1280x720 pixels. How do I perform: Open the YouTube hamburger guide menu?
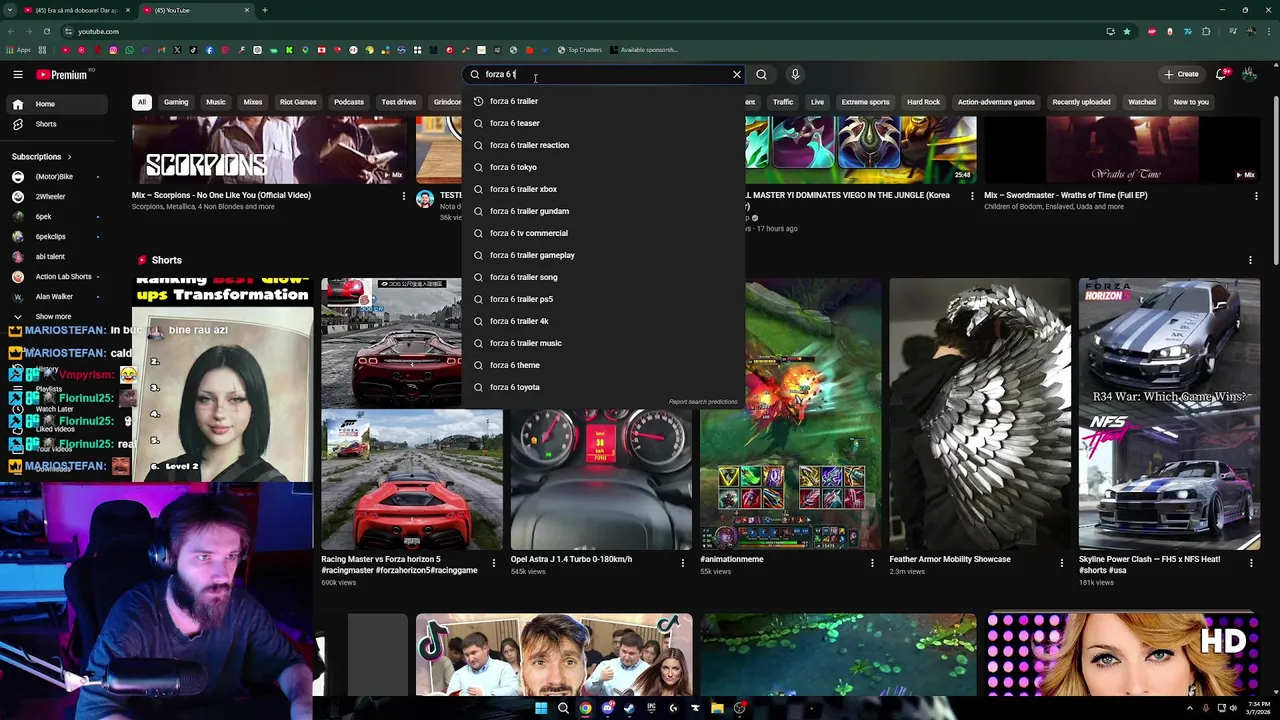click(18, 74)
